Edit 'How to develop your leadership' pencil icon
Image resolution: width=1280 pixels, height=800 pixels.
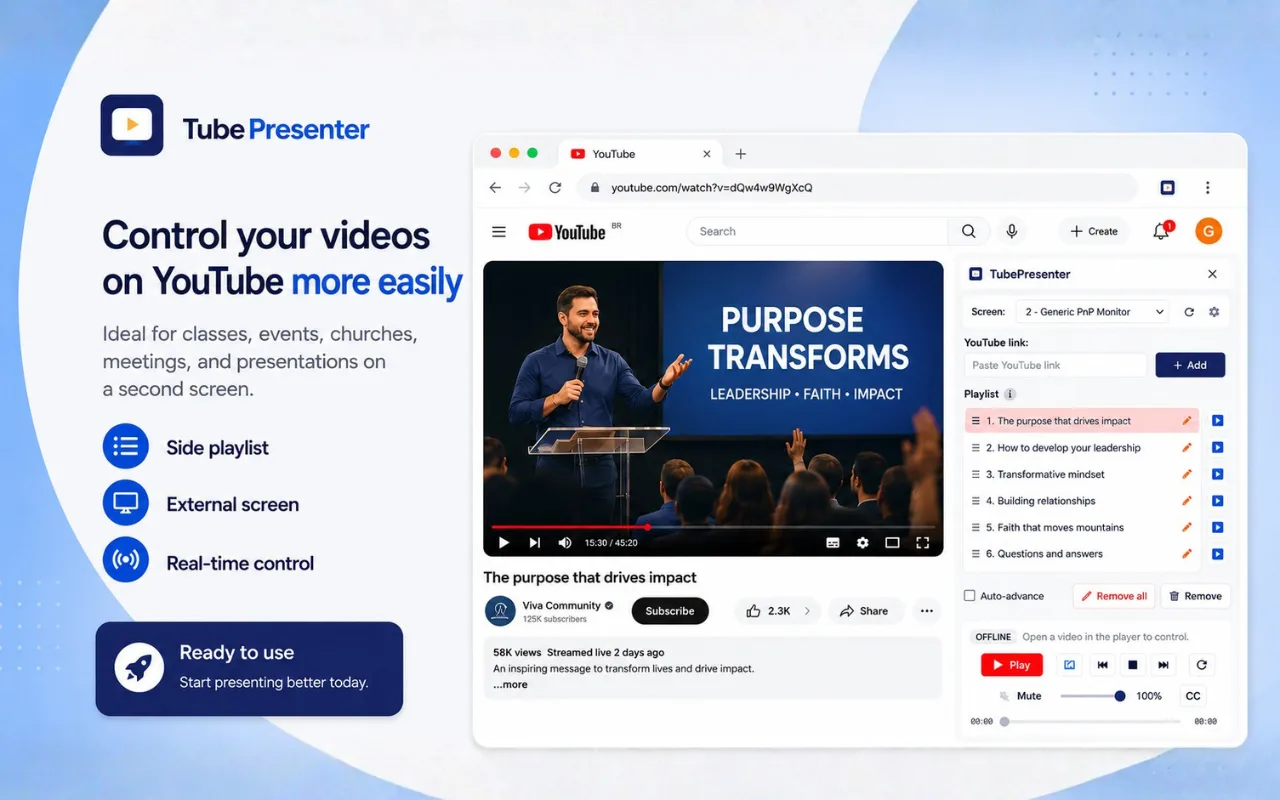pos(1187,448)
